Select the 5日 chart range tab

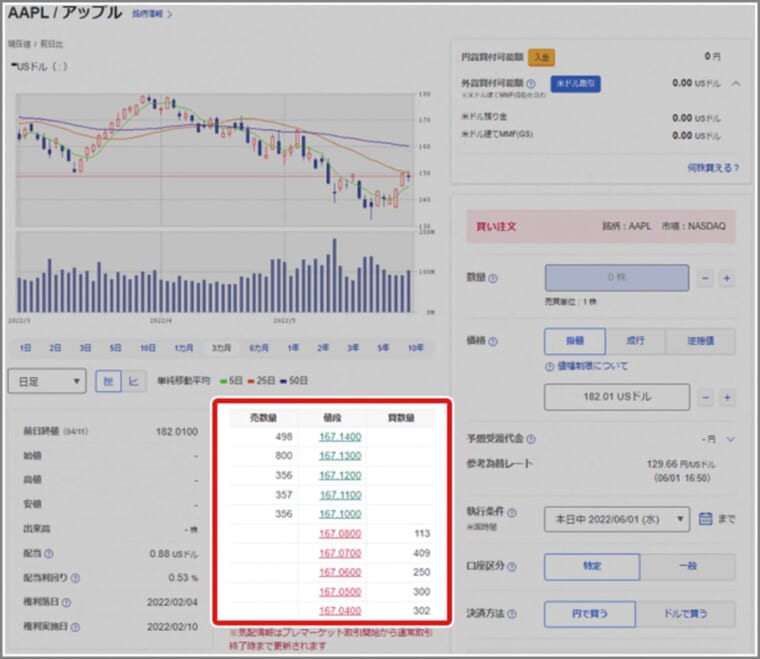click(115, 348)
